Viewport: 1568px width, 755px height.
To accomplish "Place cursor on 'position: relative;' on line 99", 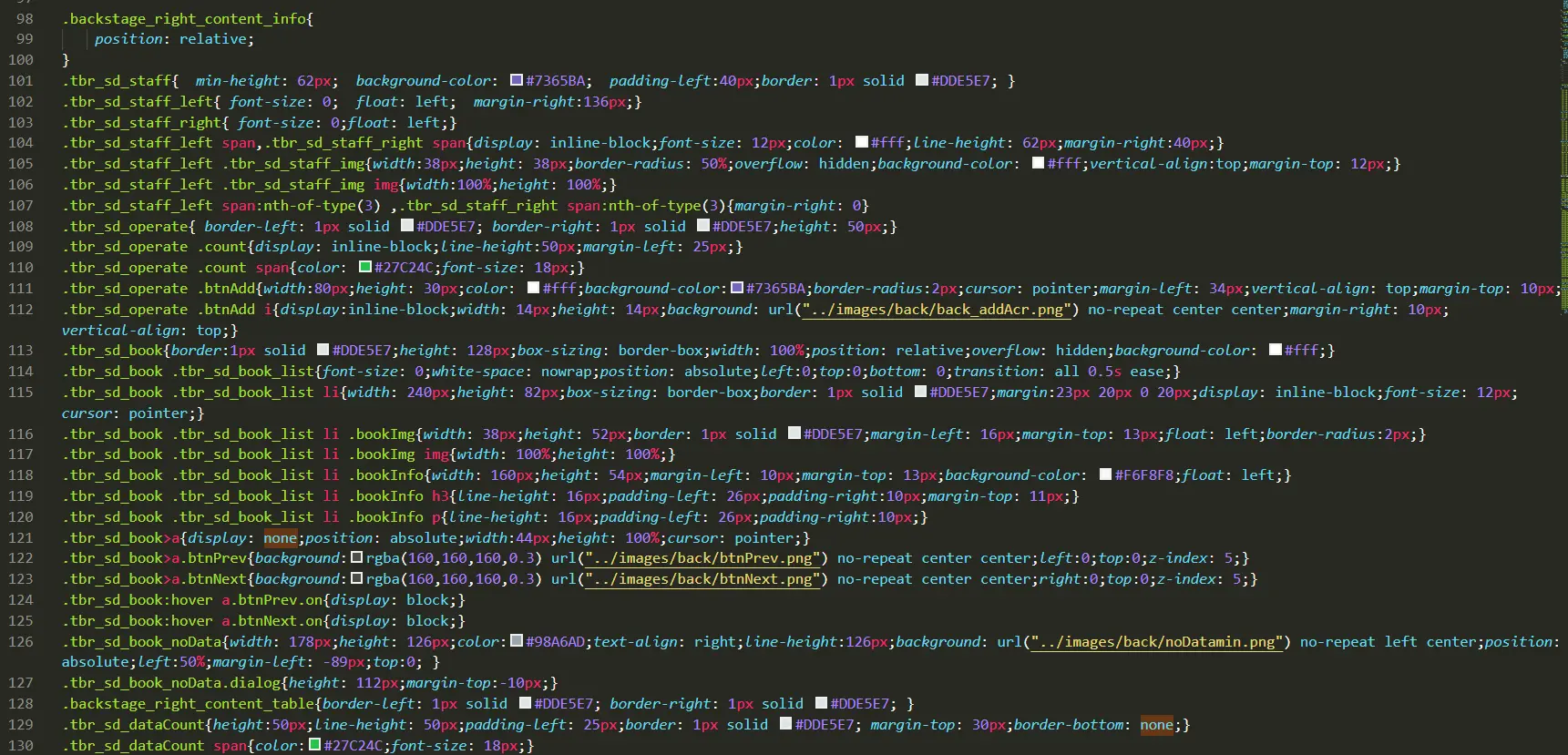I will coord(174,39).
